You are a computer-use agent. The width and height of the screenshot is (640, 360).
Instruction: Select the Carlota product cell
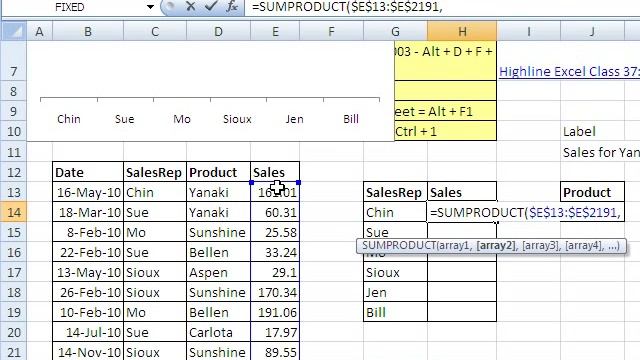click(218, 332)
